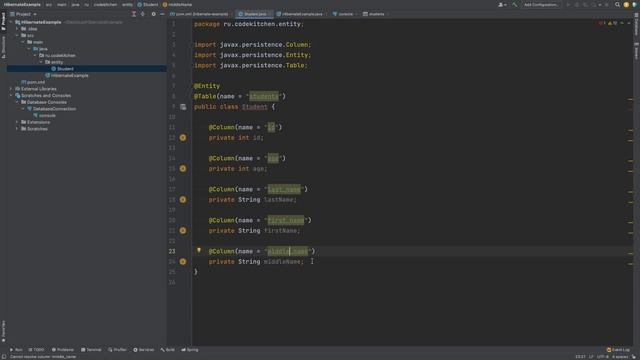Open the Structure tool window stripe button
Viewport: 640px width, 360px height.
click(3, 47)
